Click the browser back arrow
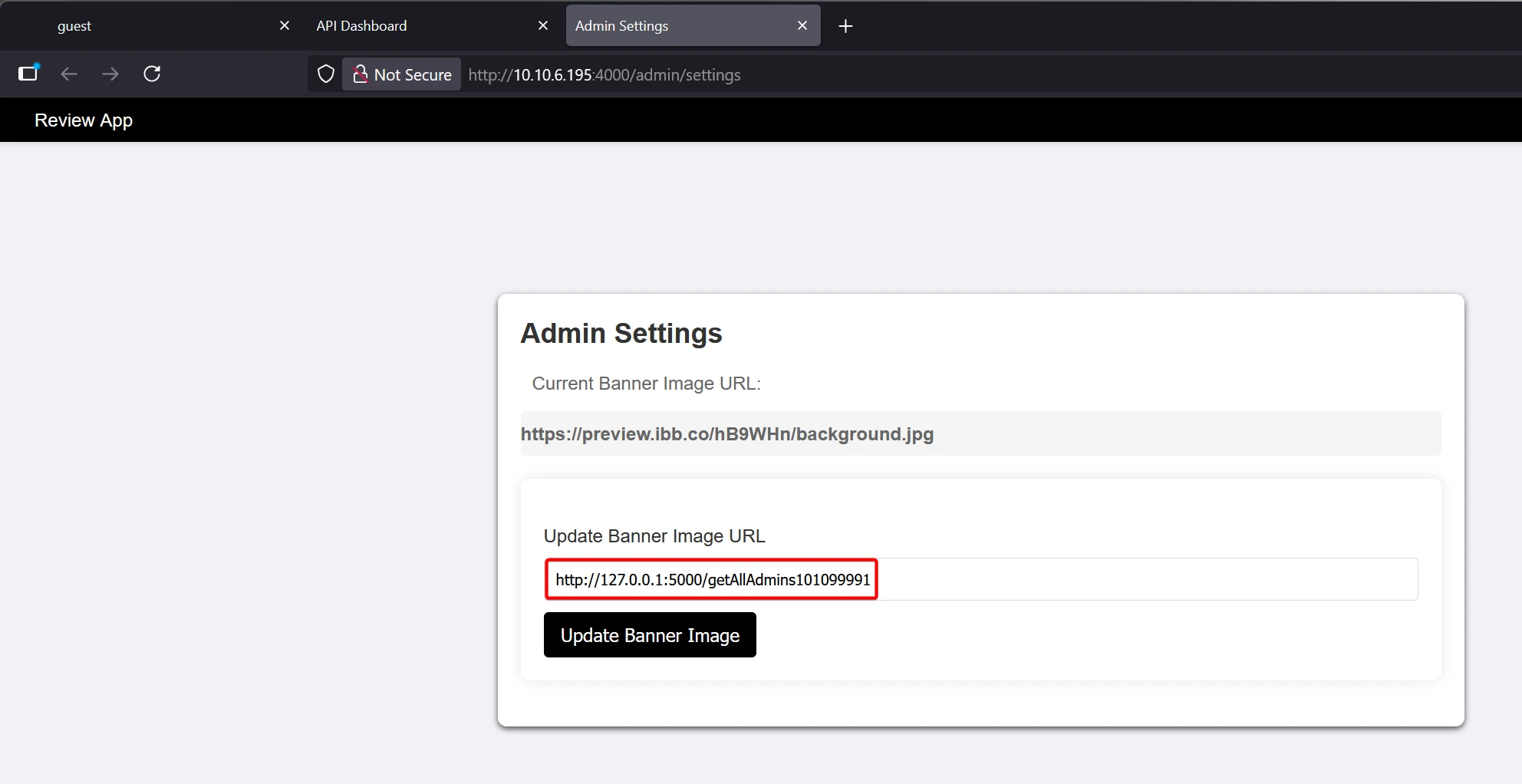 coord(69,74)
